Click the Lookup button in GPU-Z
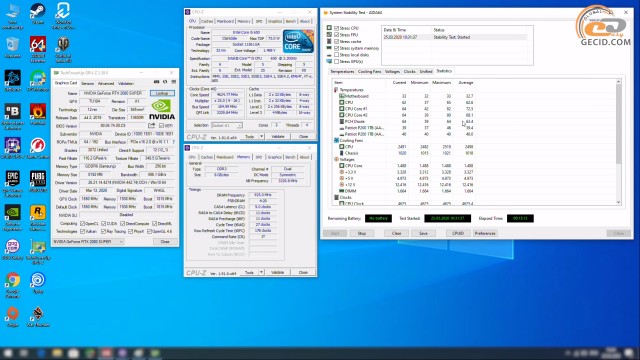Viewport: 640px width, 360px height. (162, 93)
